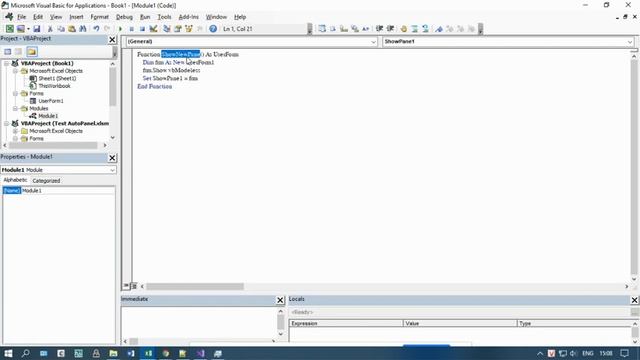
Task: Open the Insert menu
Action: [76, 17]
